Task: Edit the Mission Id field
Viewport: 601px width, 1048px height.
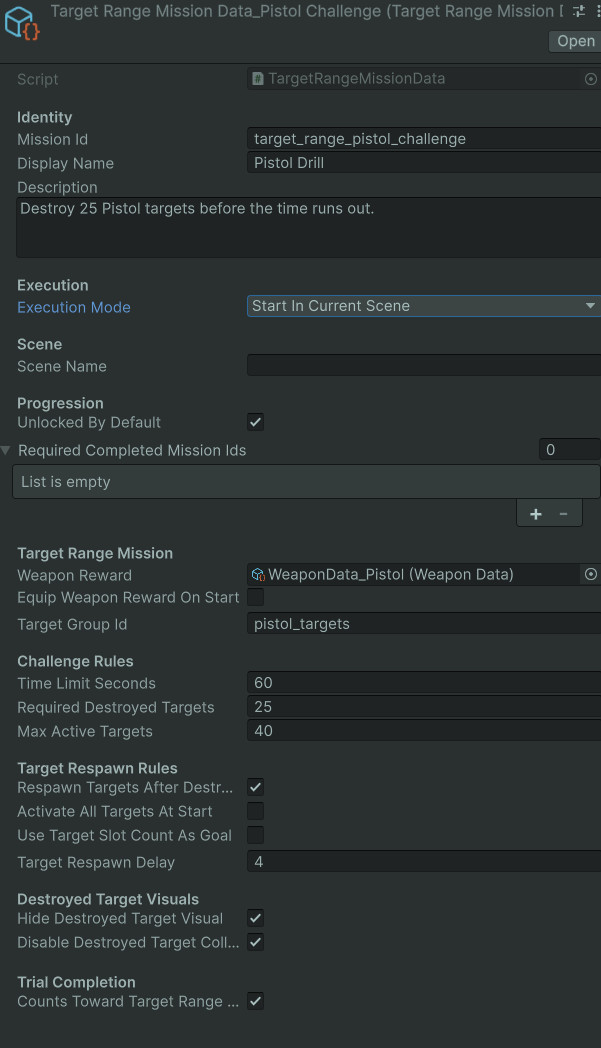Action: [424, 139]
